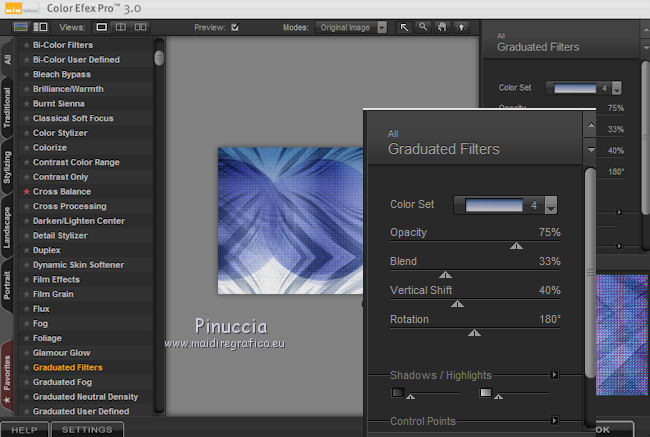Click the Opacity slider handle
The image size is (650, 437).
pyautogui.click(x=516, y=244)
